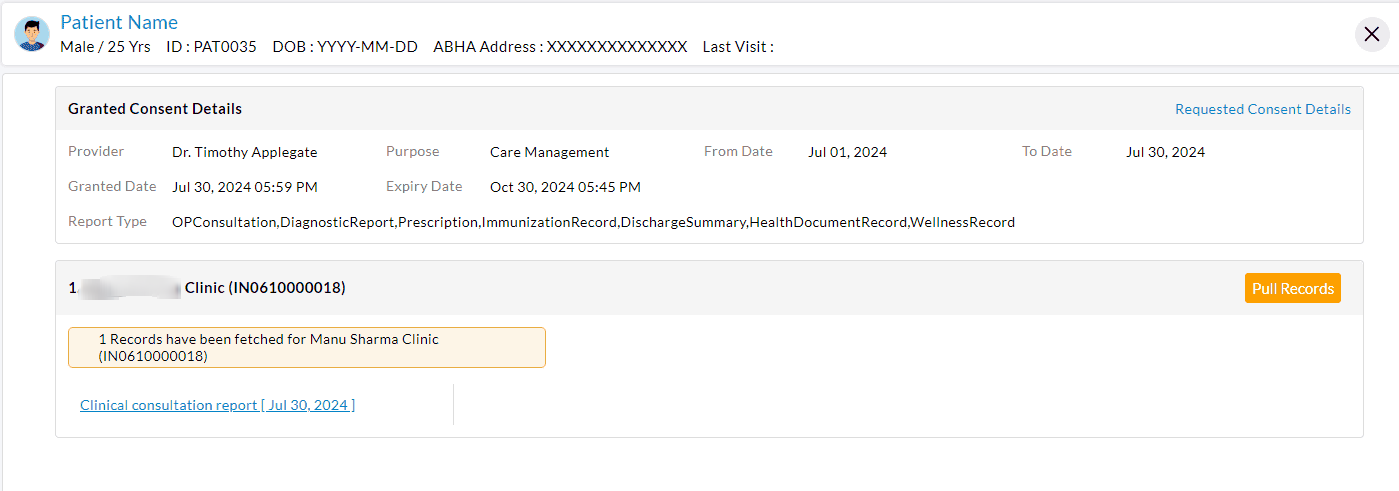The width and height of the screenshot is (1399, 491).
Task: Close the consent details panel with X
Action: click(1372, 34)
